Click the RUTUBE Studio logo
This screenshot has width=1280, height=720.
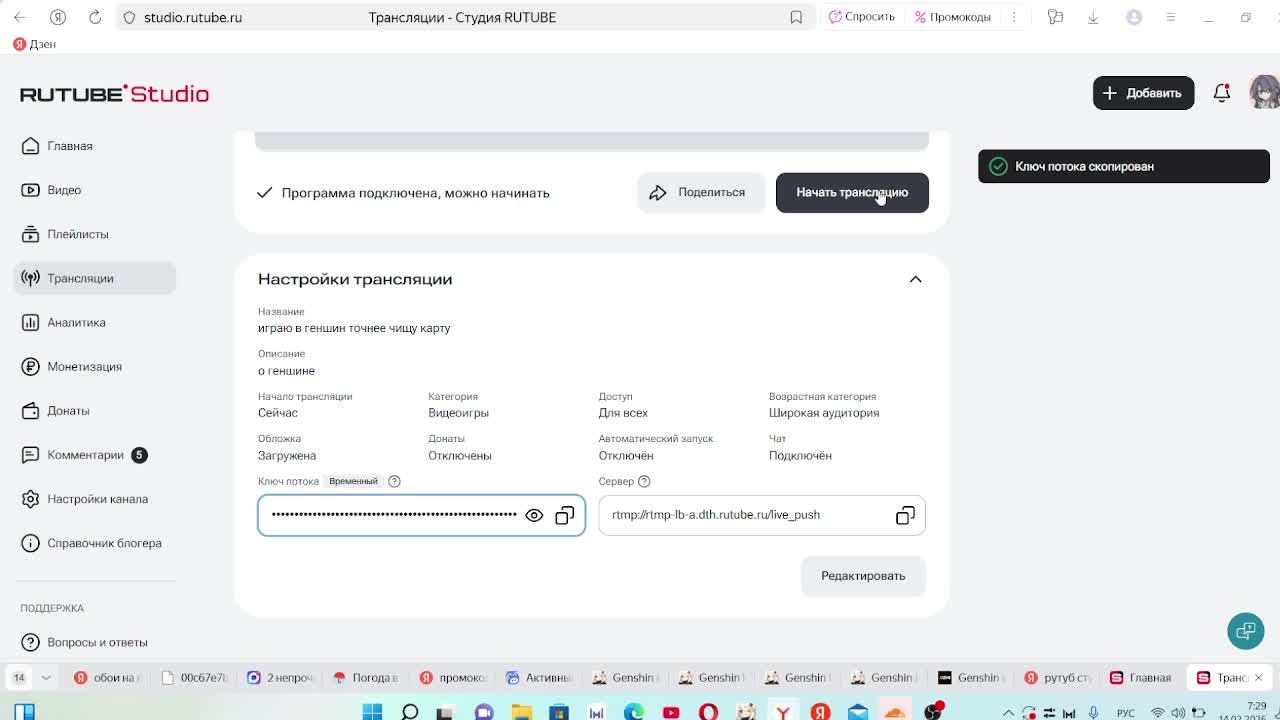[114, 93]
